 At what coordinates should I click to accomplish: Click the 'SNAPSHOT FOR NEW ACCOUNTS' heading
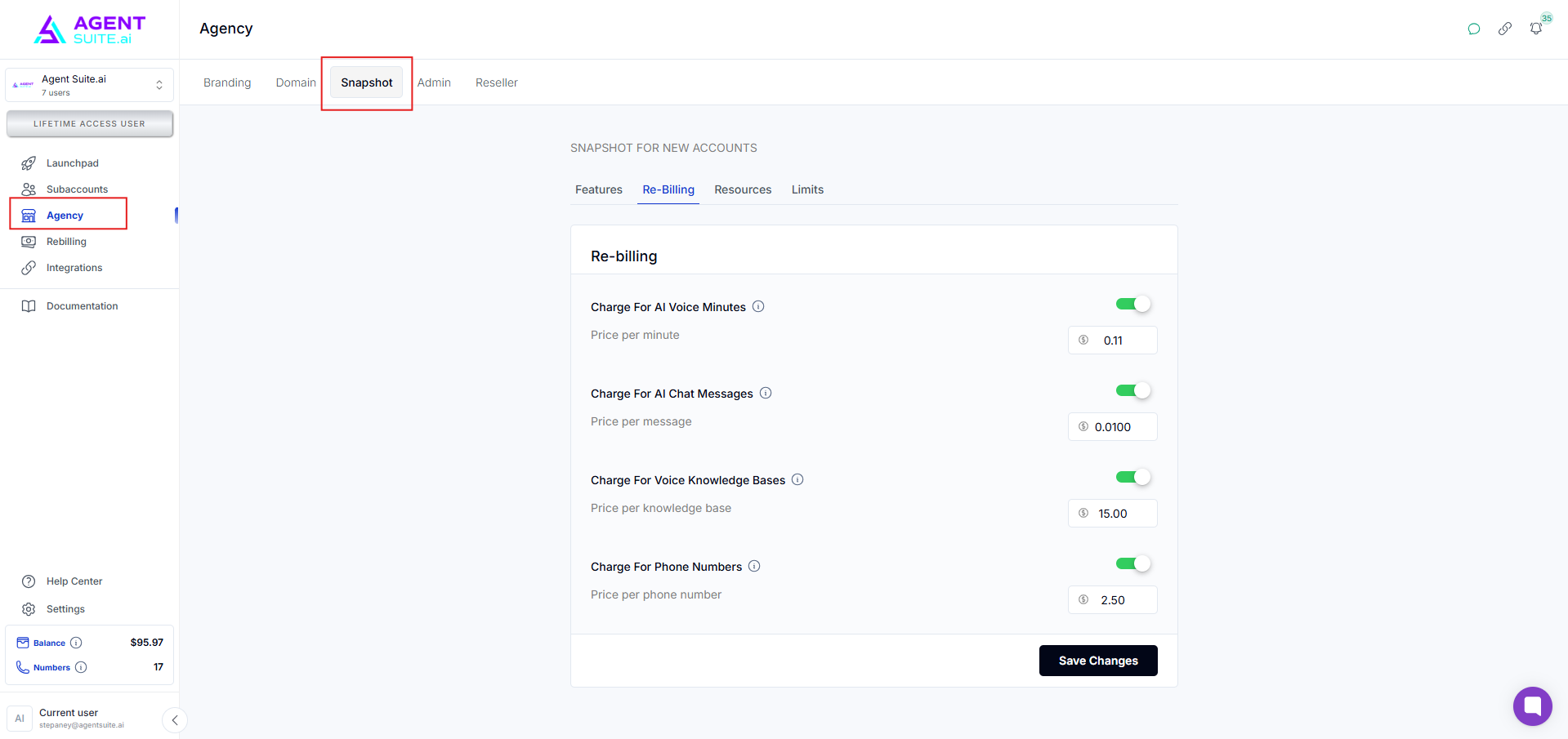coord(663,148)
